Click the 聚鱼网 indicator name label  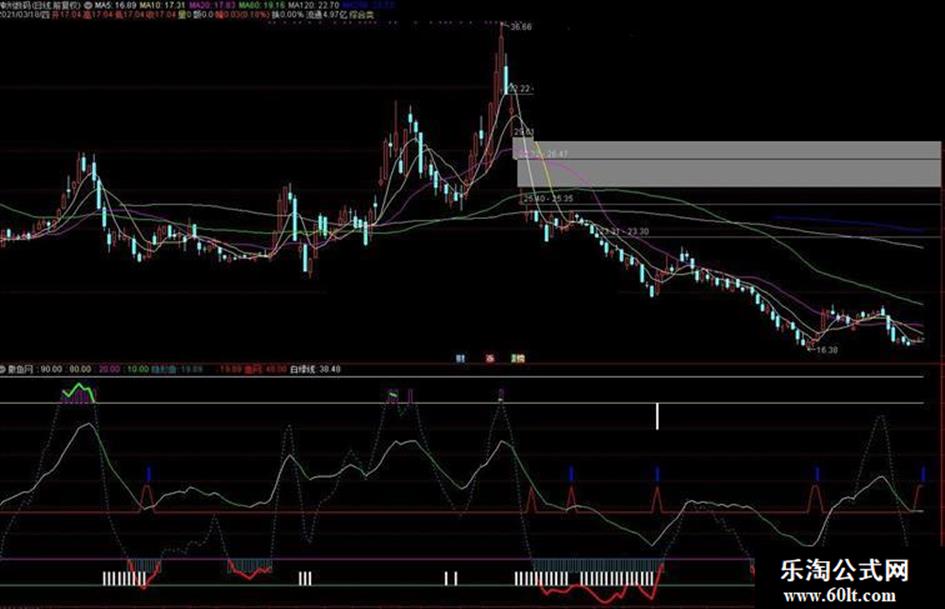point(20,369)
